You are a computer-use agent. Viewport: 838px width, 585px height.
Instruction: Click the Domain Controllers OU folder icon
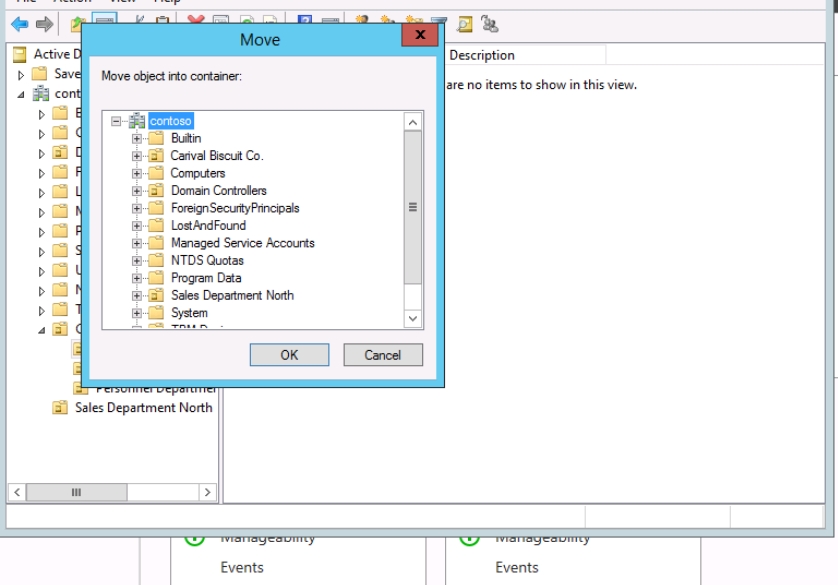156,191
